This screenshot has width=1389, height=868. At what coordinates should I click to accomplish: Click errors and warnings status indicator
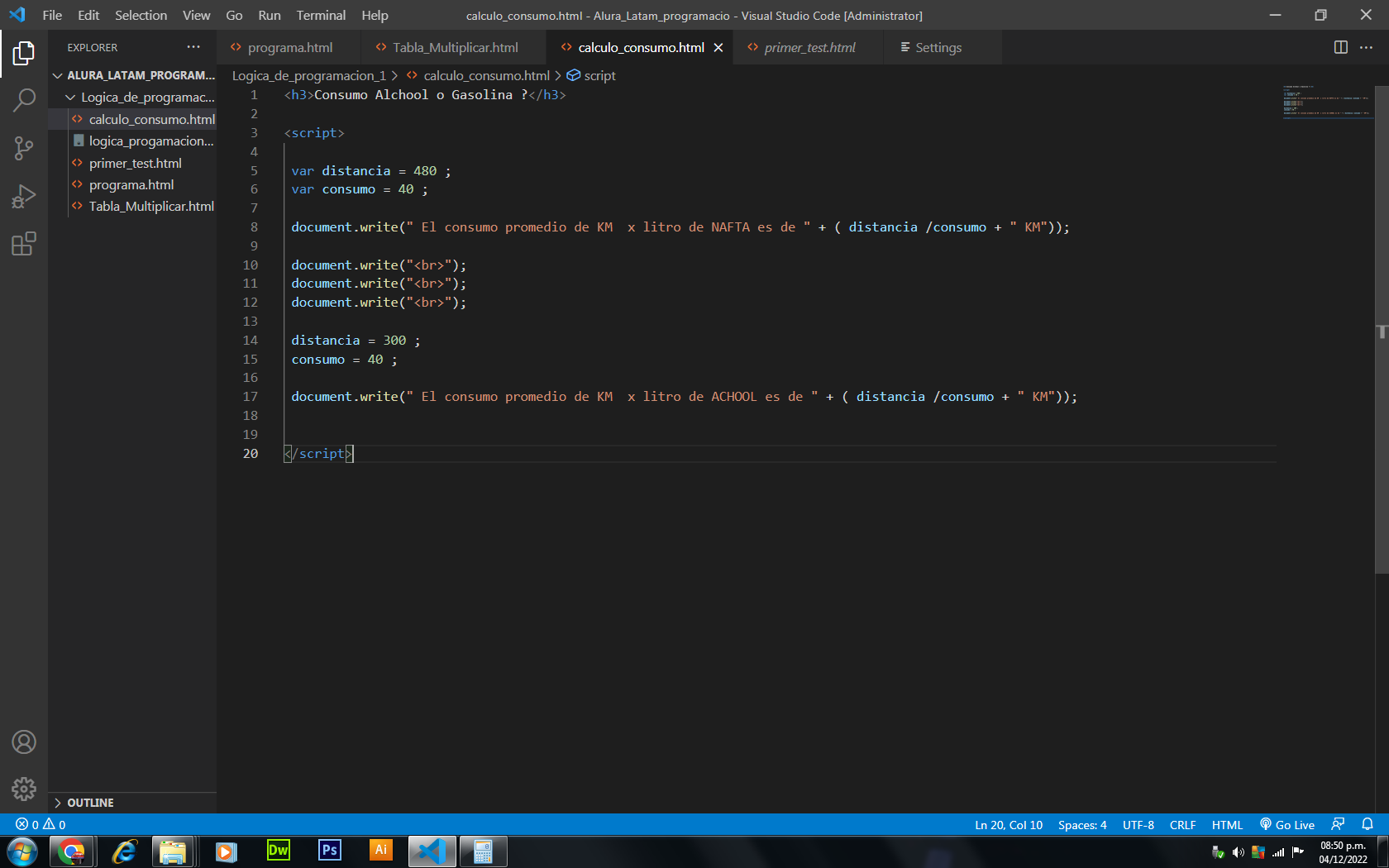(x=41, y=824)
